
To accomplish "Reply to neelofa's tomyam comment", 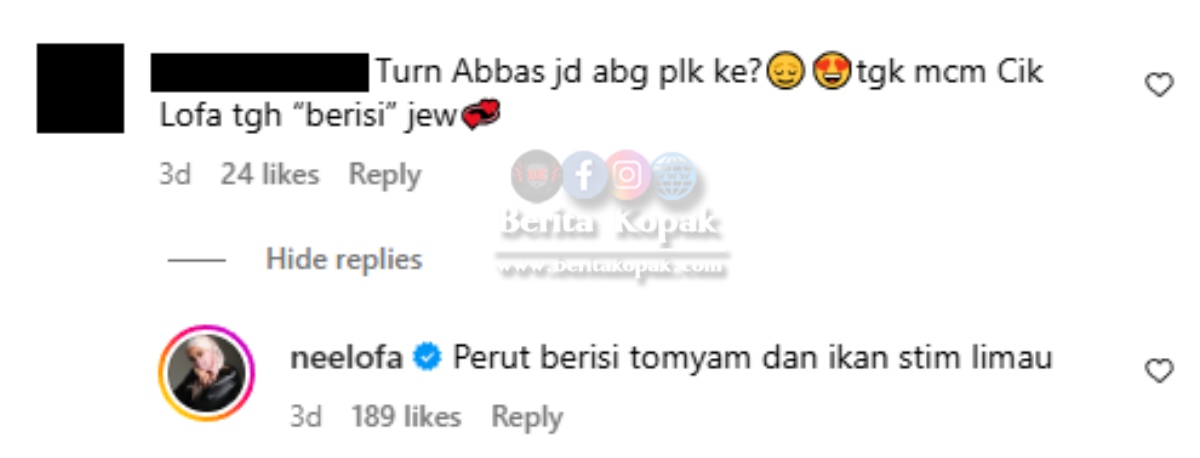I will point(527,417).
